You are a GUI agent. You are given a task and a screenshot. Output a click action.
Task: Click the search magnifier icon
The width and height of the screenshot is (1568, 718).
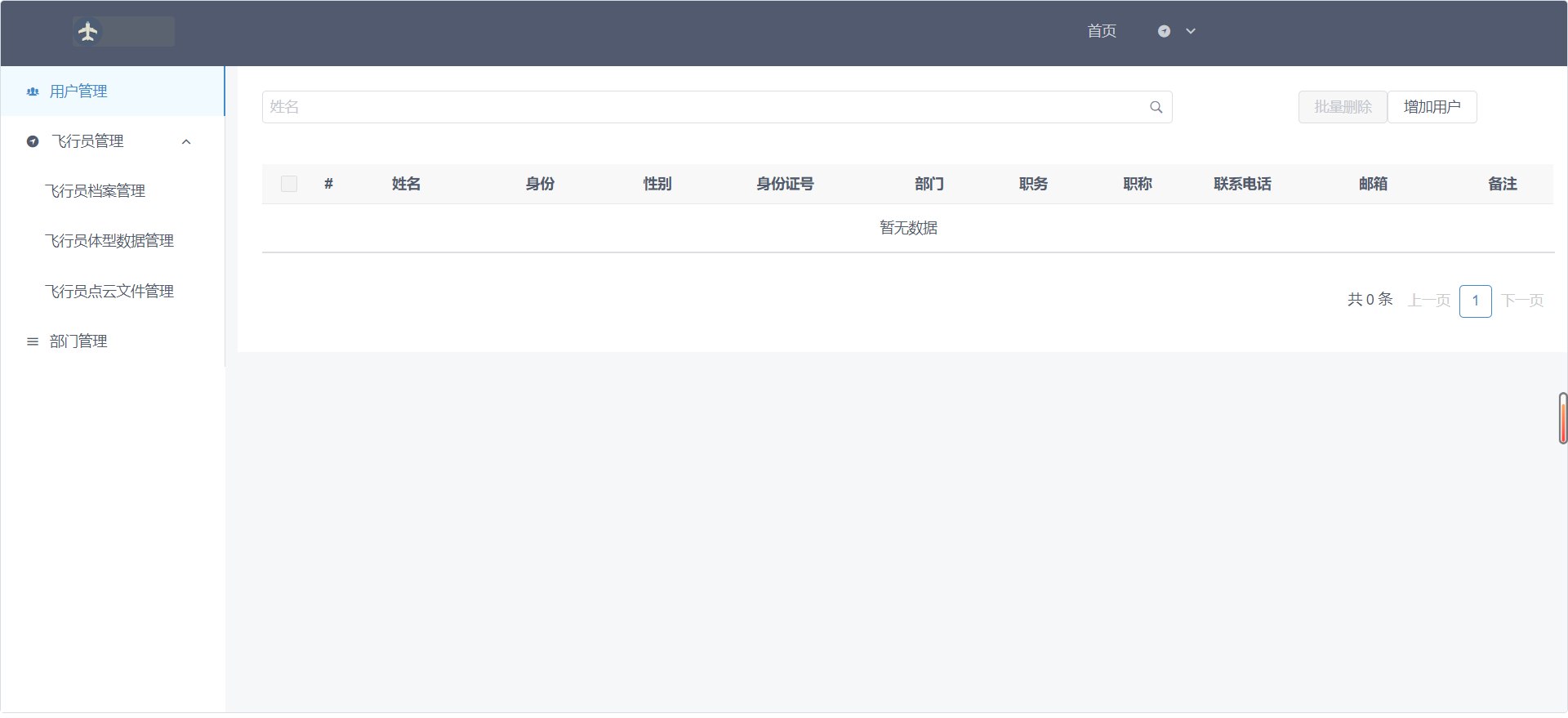(1156, 107)
